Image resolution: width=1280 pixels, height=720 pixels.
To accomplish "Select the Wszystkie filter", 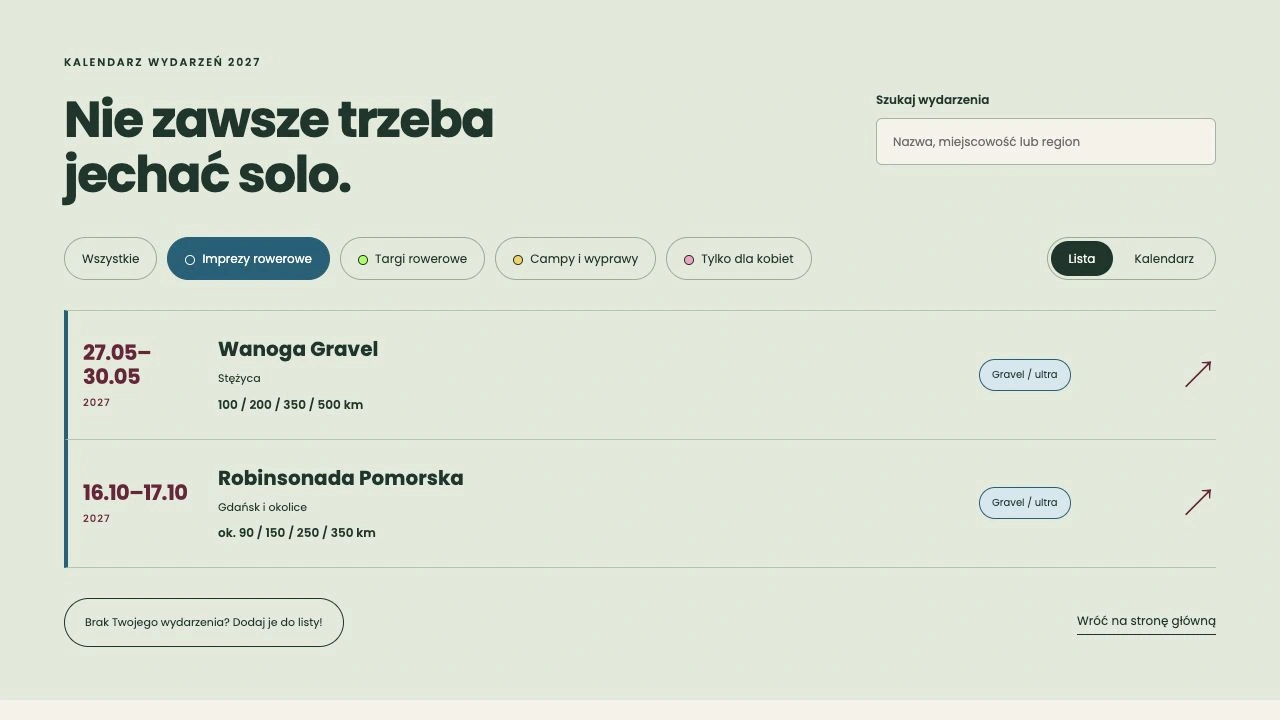I will point(110,259).
